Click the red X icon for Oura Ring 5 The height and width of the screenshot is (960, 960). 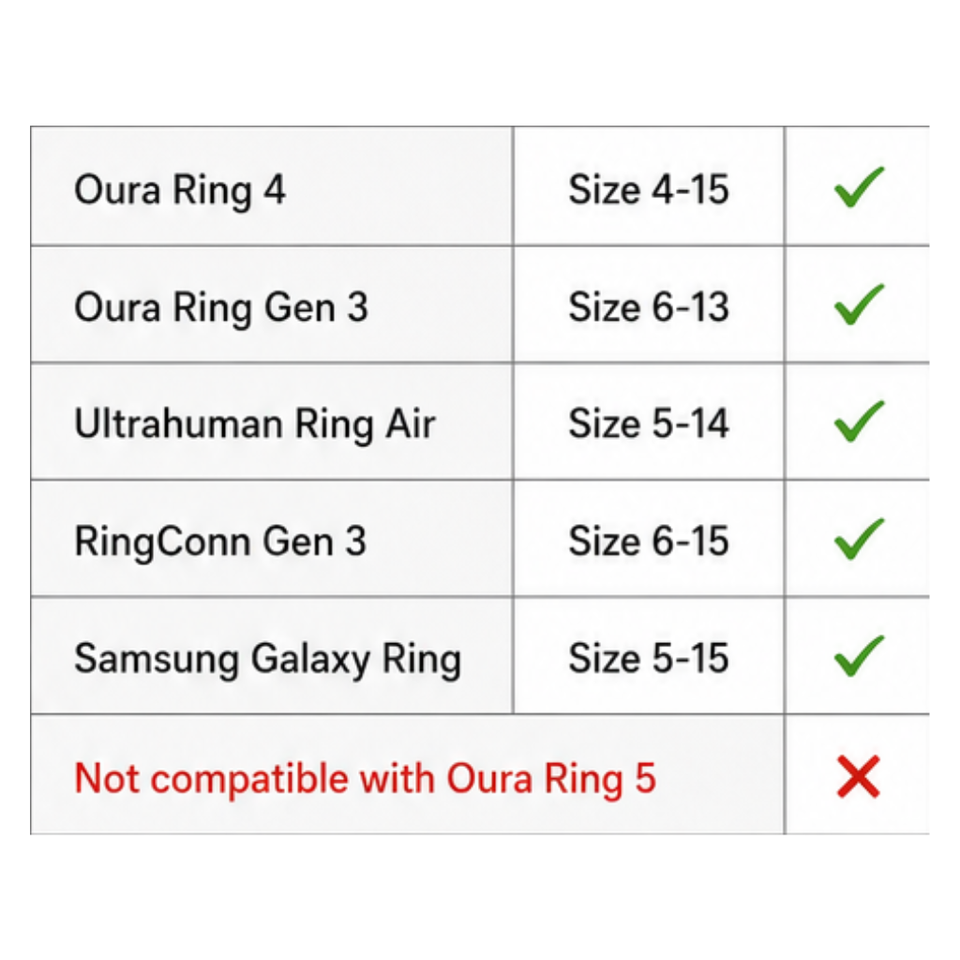tap(858, 776)
